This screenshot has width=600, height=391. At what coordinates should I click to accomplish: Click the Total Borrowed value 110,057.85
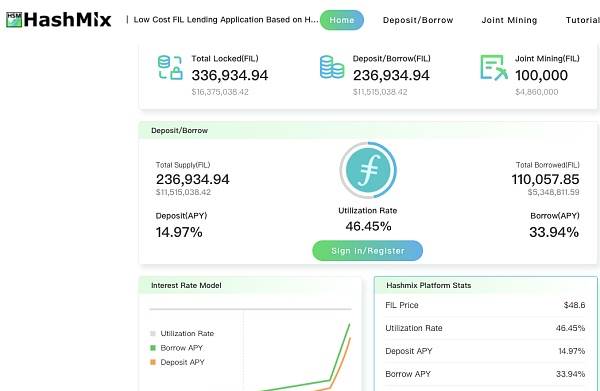click(x=545, y=179)
